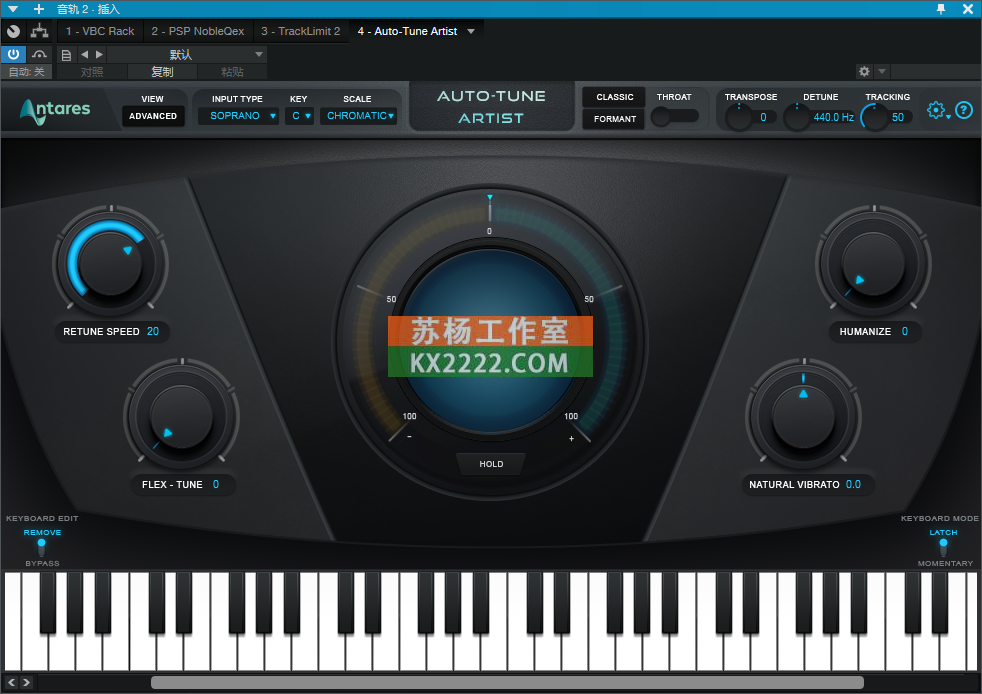Screen dimensions: 982x694
Task: Toggle the ADVANCED view button
Action: pyautogui.click(x=153, y=116)
